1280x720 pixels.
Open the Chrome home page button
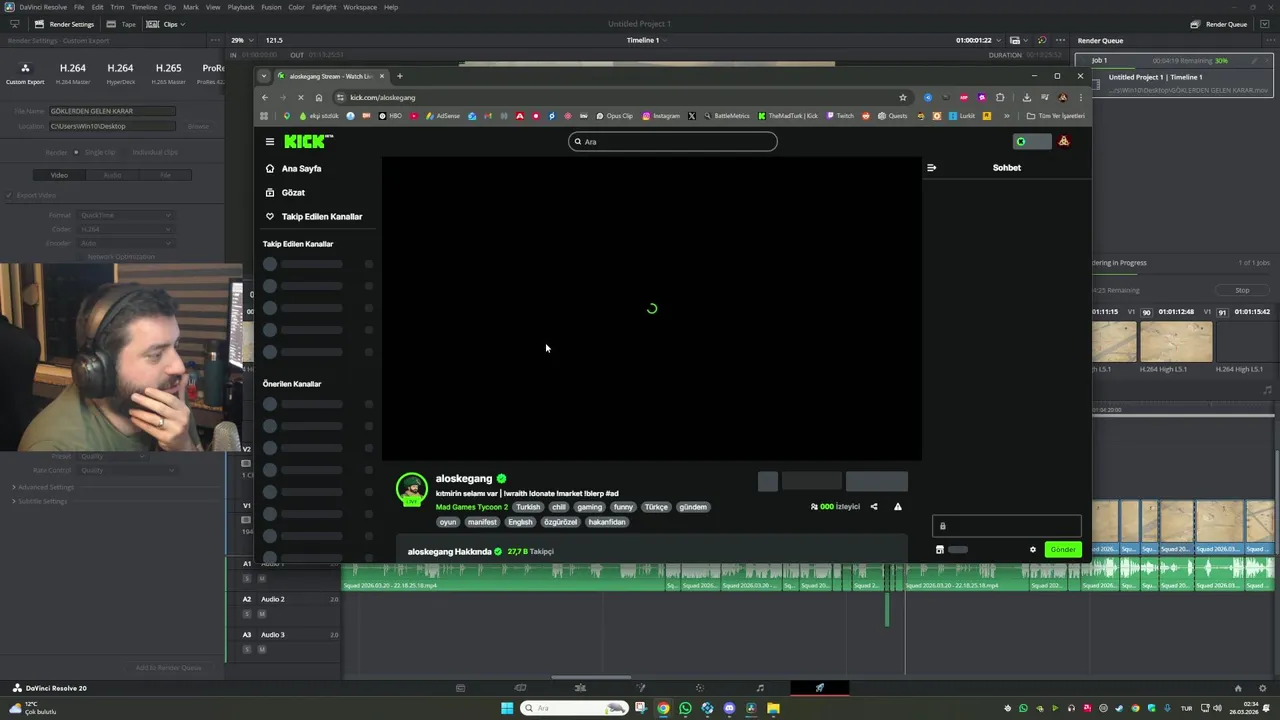319,97
